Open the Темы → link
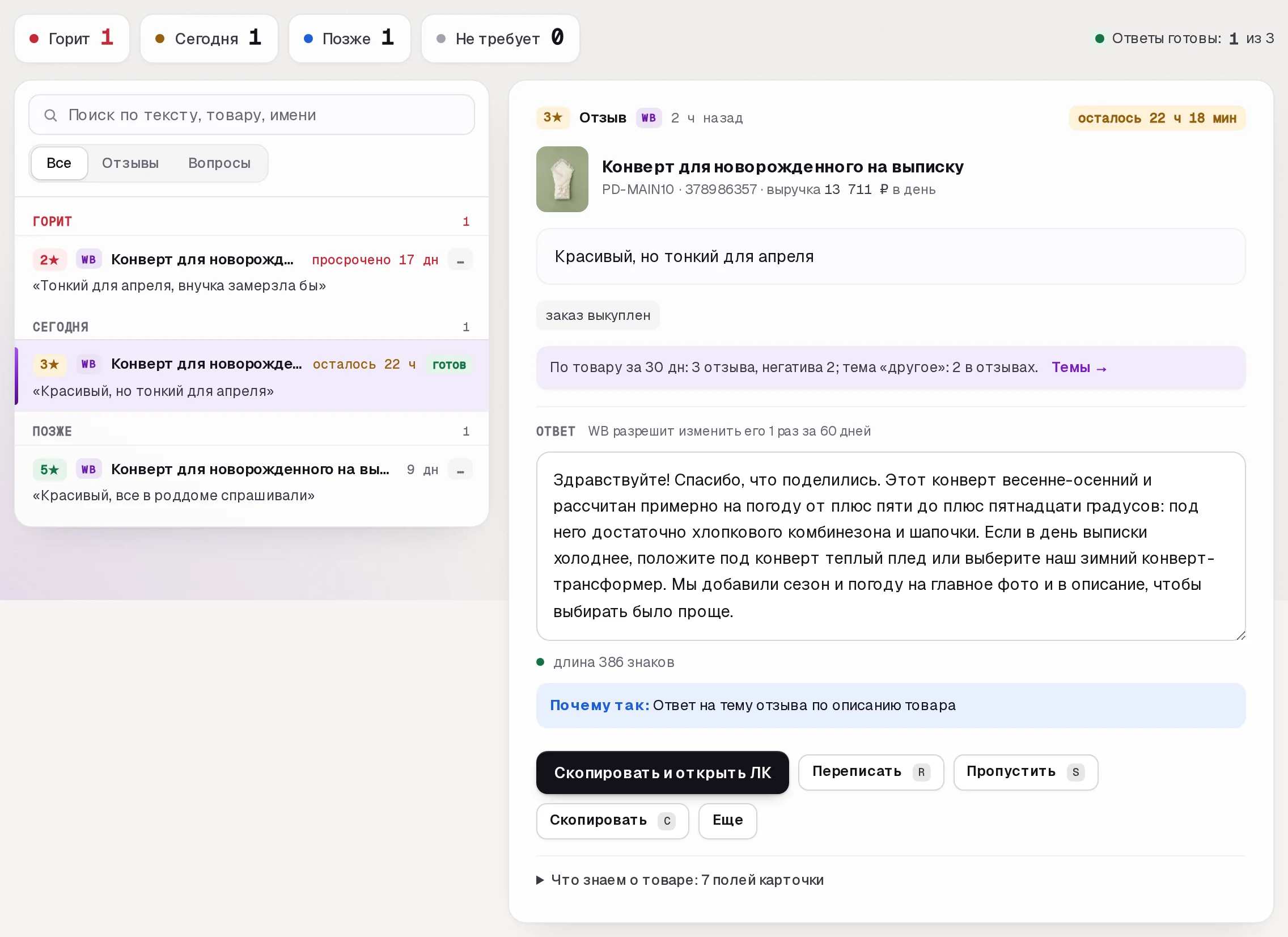The width and height of the screenshot is (1288, 937). coord(1079,368)
